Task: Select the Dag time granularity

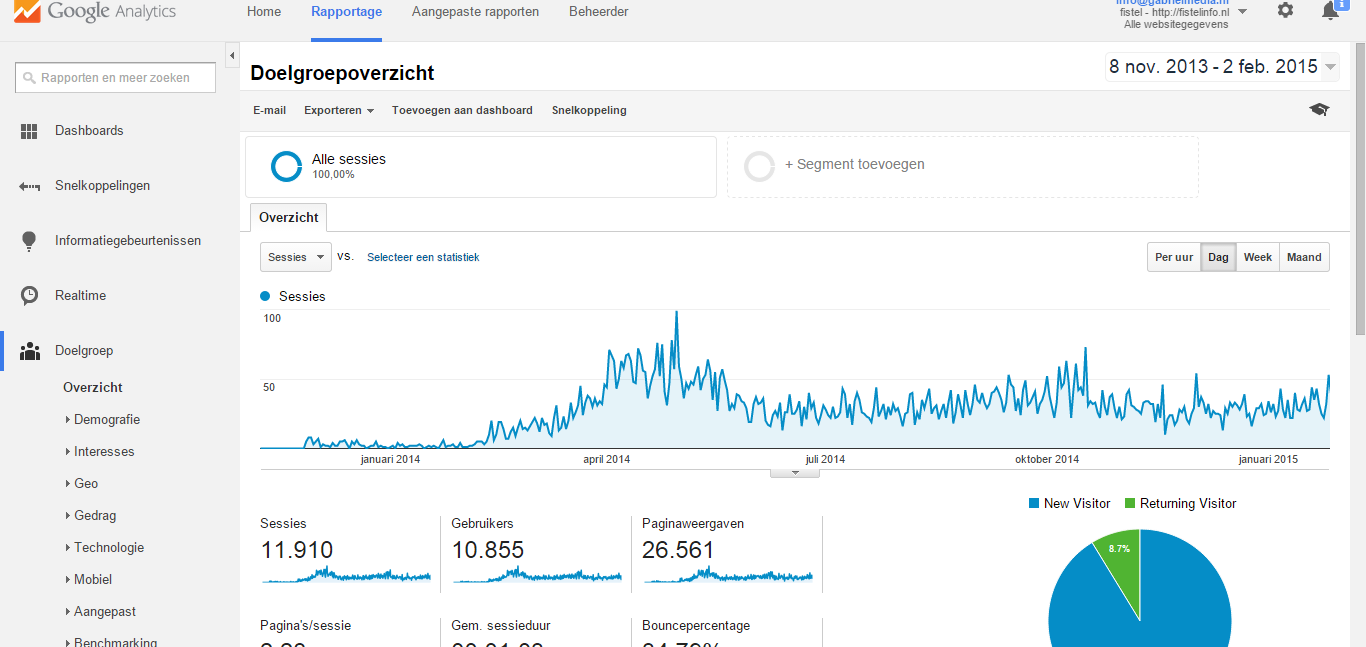Action: [x=1218, y=257]
